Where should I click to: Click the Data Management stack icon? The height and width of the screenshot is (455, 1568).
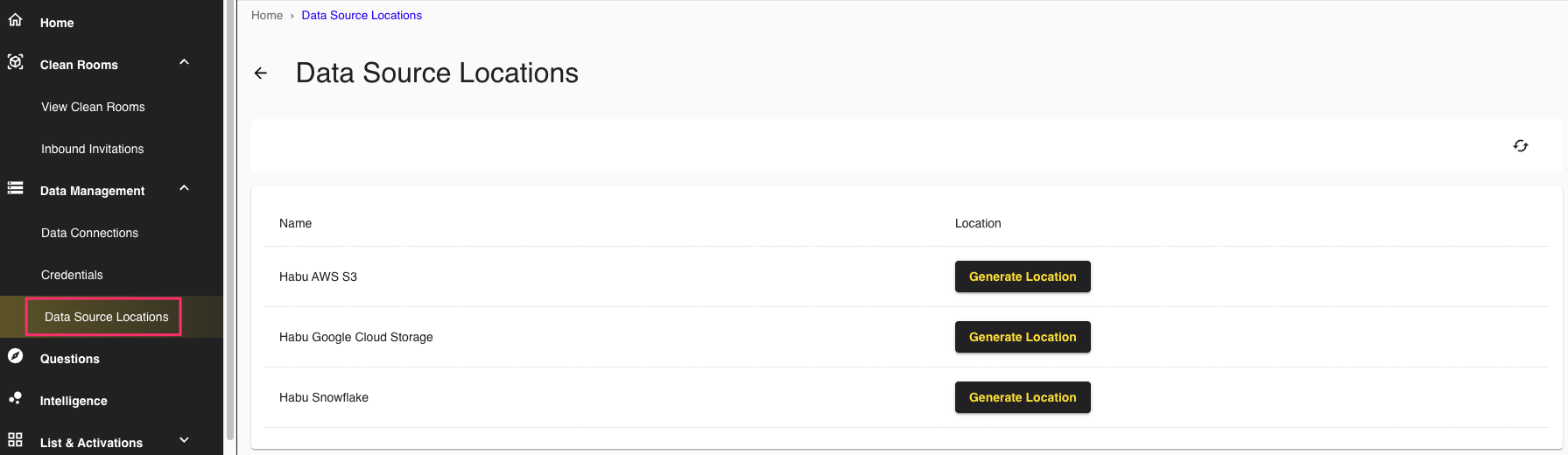click(15, 188)
